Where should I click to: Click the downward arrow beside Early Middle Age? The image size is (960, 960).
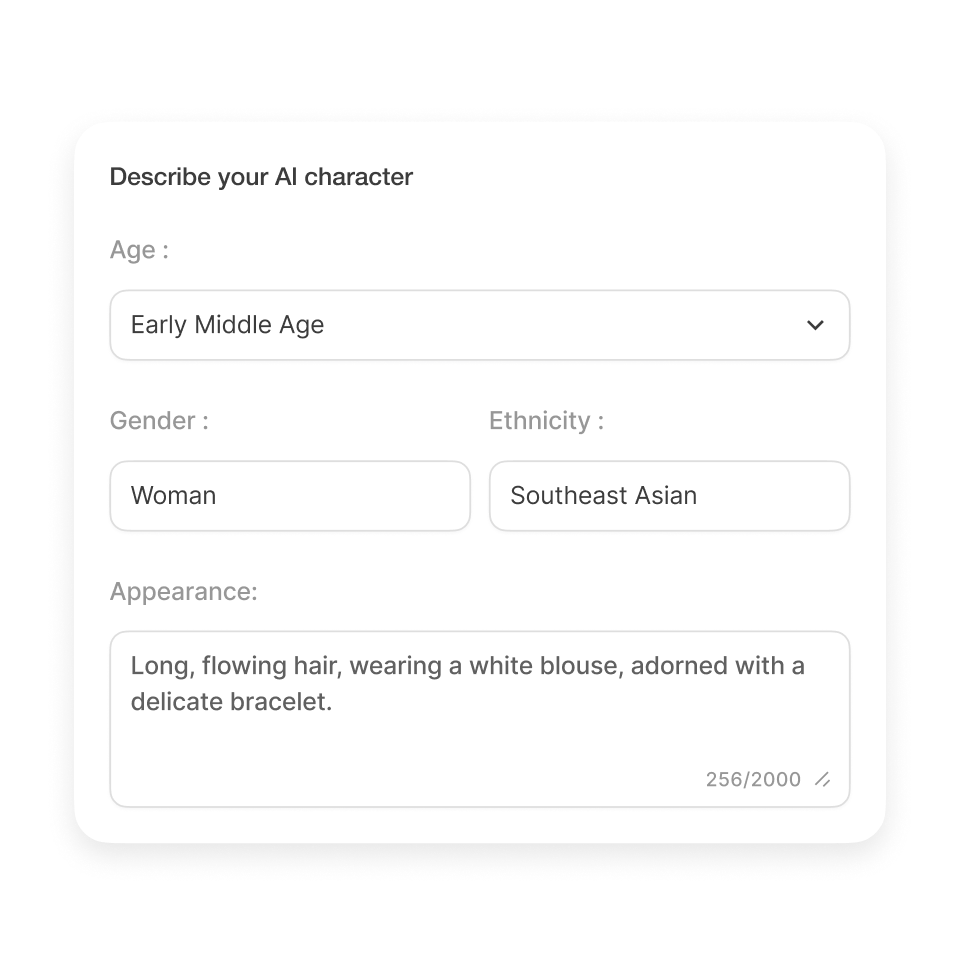[x=815, y=324]
